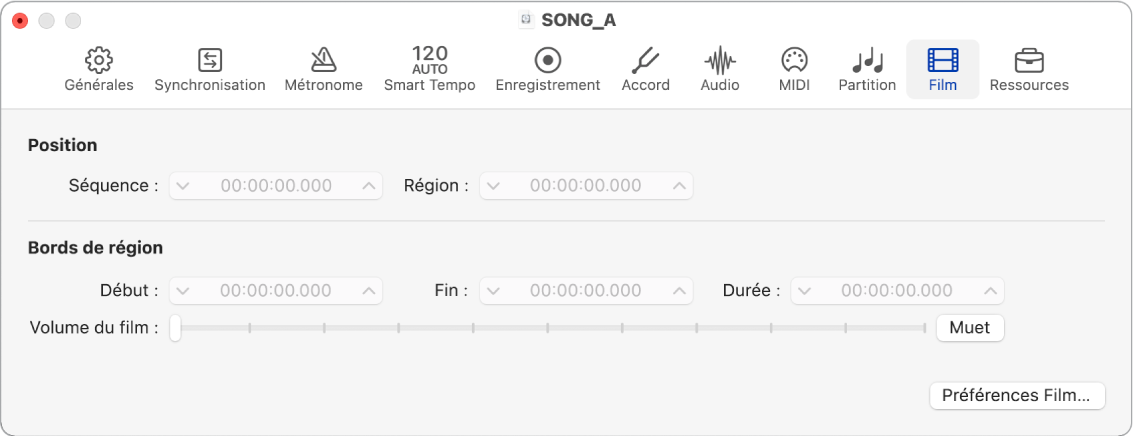Viewport: 1133px width, 436px height.
Task: Click the Volume du film slider handle
Action: coord(175,328)
